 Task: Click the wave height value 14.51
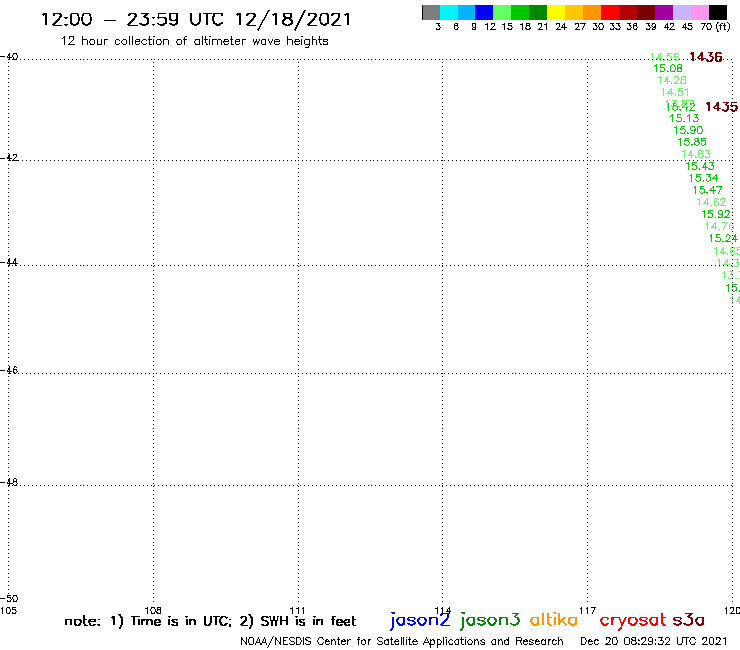(675, 93)
